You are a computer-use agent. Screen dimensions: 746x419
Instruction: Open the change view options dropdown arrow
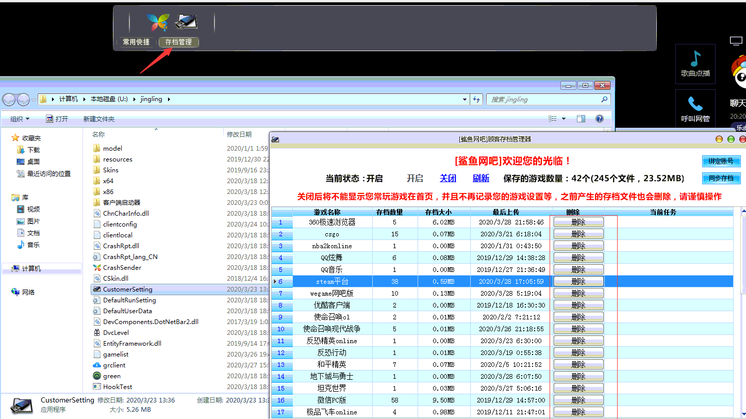click(564, 119)
